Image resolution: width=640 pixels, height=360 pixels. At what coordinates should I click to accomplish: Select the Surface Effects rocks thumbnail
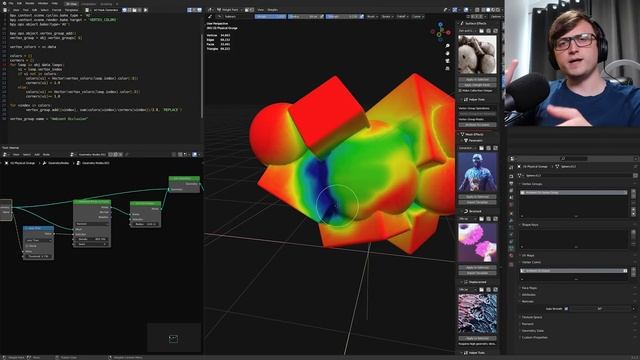(x=477, y=54)
